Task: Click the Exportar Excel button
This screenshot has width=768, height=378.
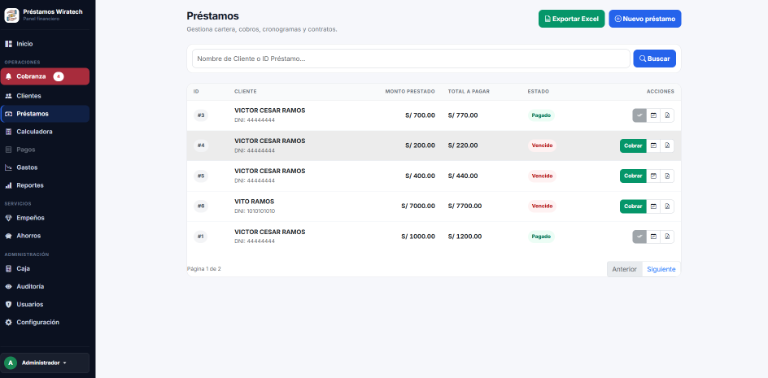Action: pos(572,19)
